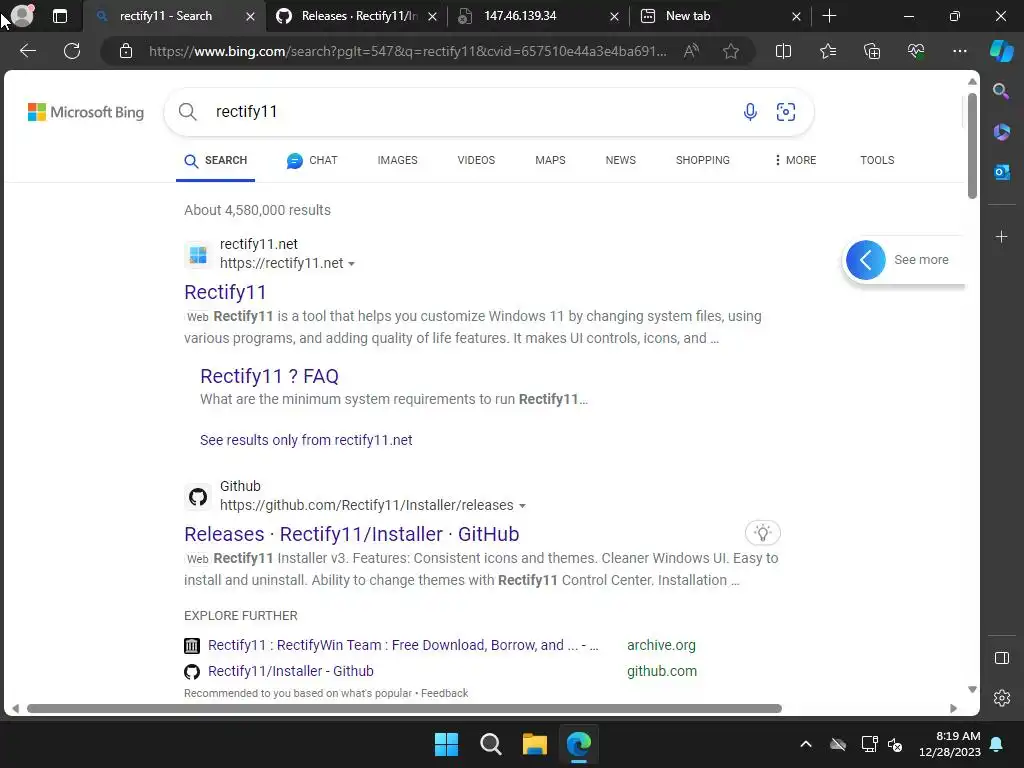Open sidebar settings gear icon
Screen dimensions: 1024x768
coord(1001,698)
